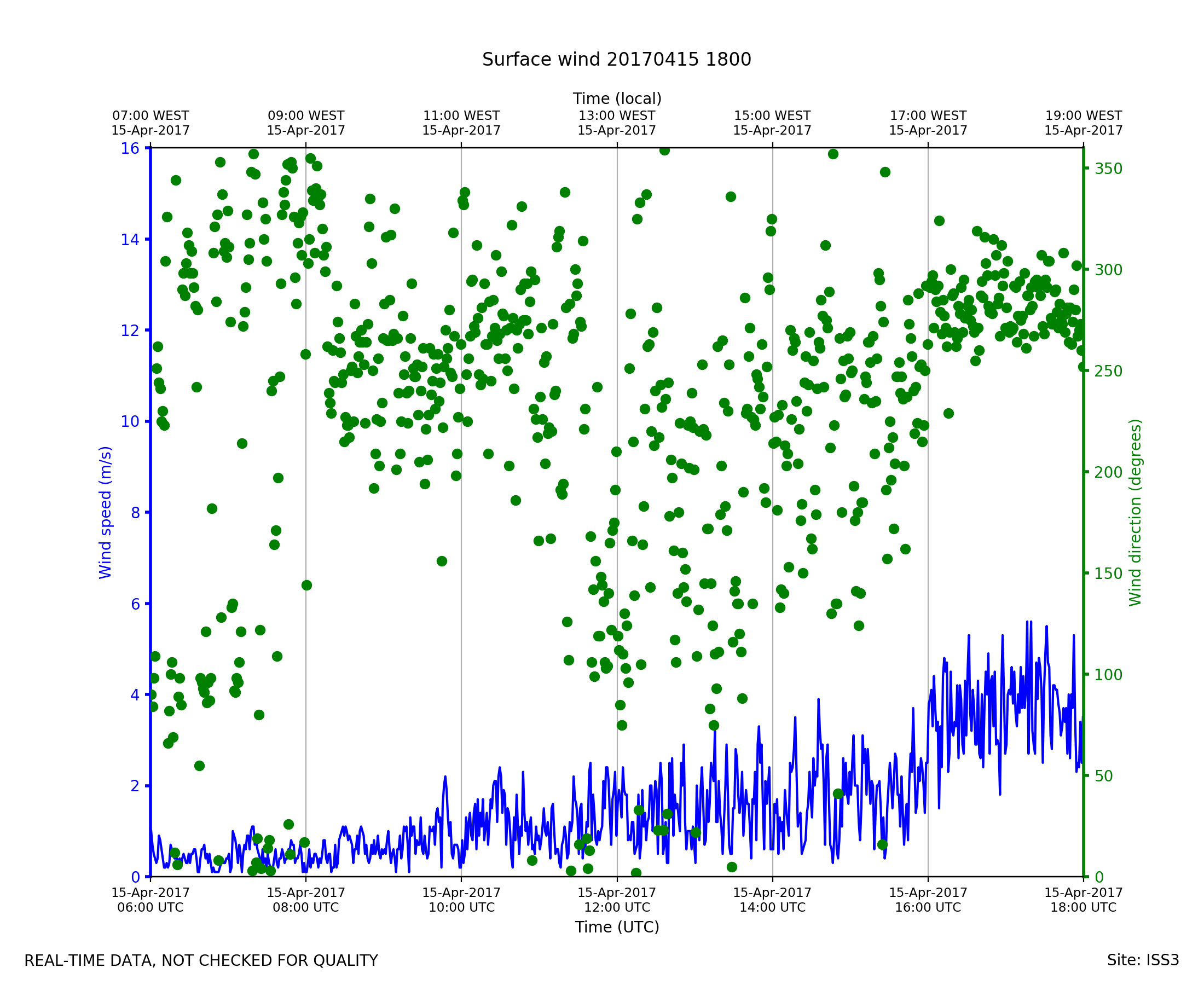This screenshot has width=1204, height=985.
Task: Click the "Wind speed (m/s)" axis label
Action: click(106, 512)
